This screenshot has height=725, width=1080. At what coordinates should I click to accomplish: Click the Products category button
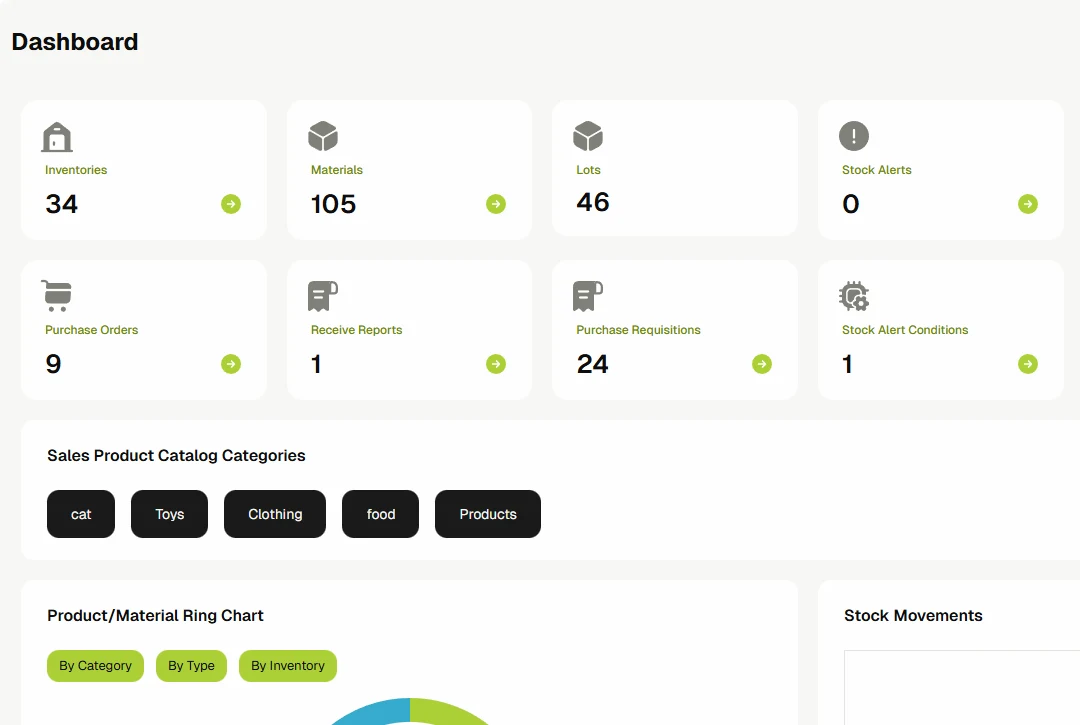coord(488,514)
